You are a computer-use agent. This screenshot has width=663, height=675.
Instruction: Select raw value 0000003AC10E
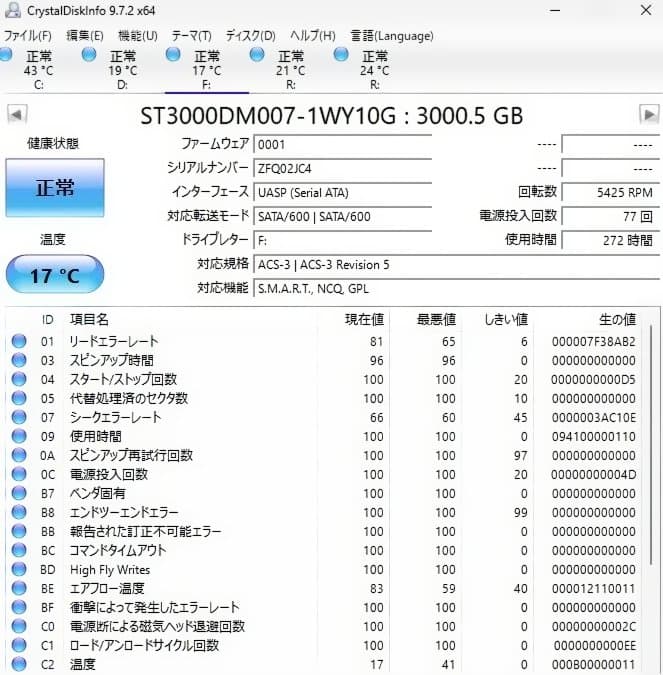coord(594,417)
